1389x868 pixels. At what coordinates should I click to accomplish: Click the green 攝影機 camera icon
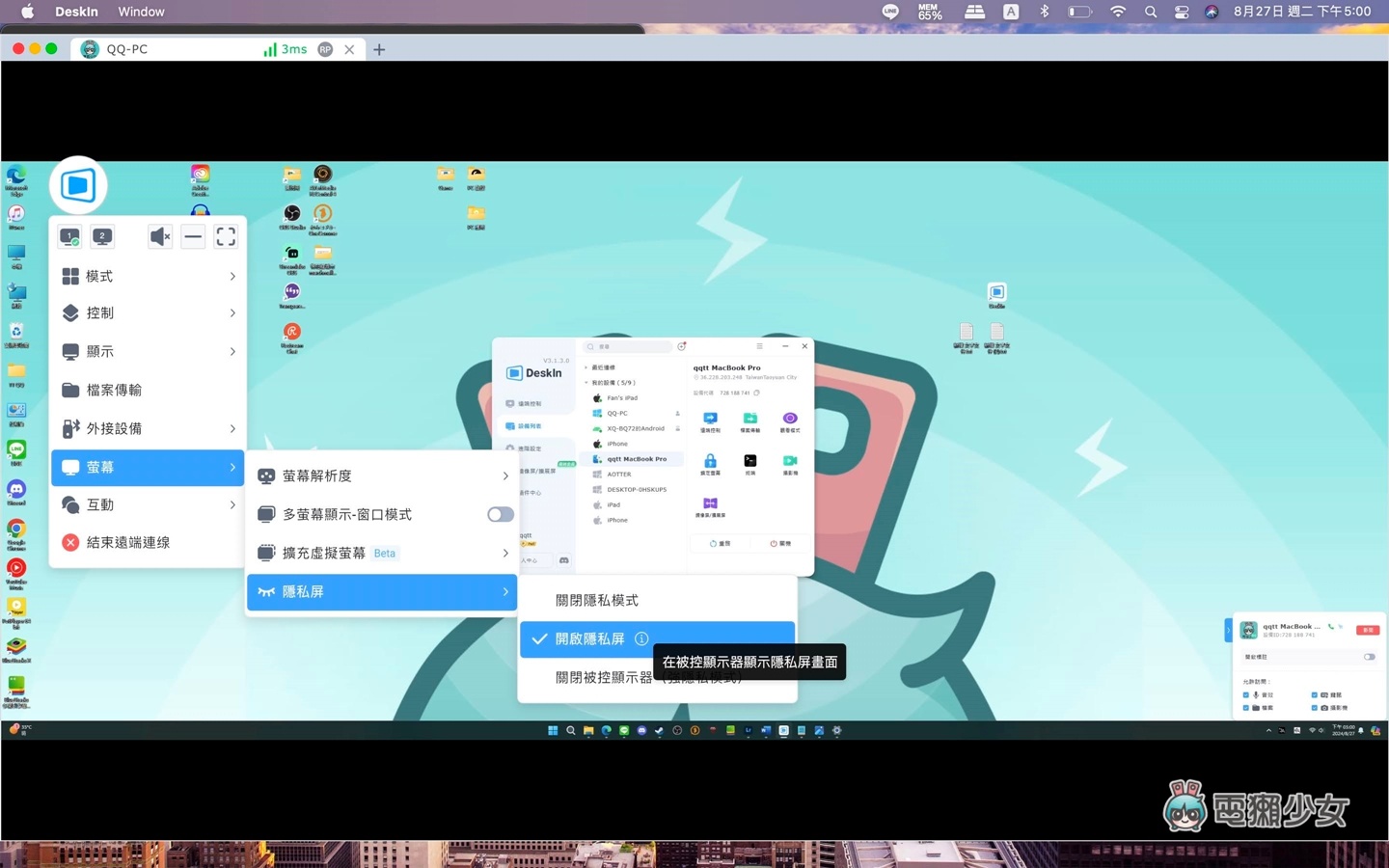coord(790,460)
